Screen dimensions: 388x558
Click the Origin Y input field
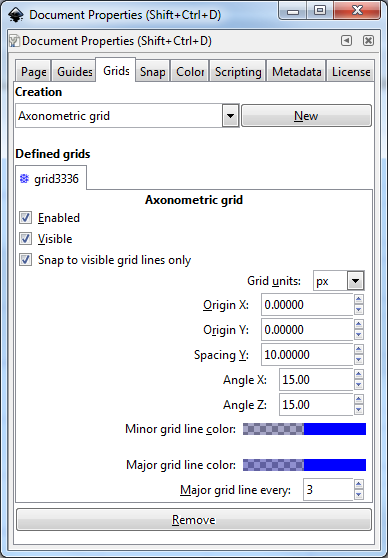(x=307, y=330)
